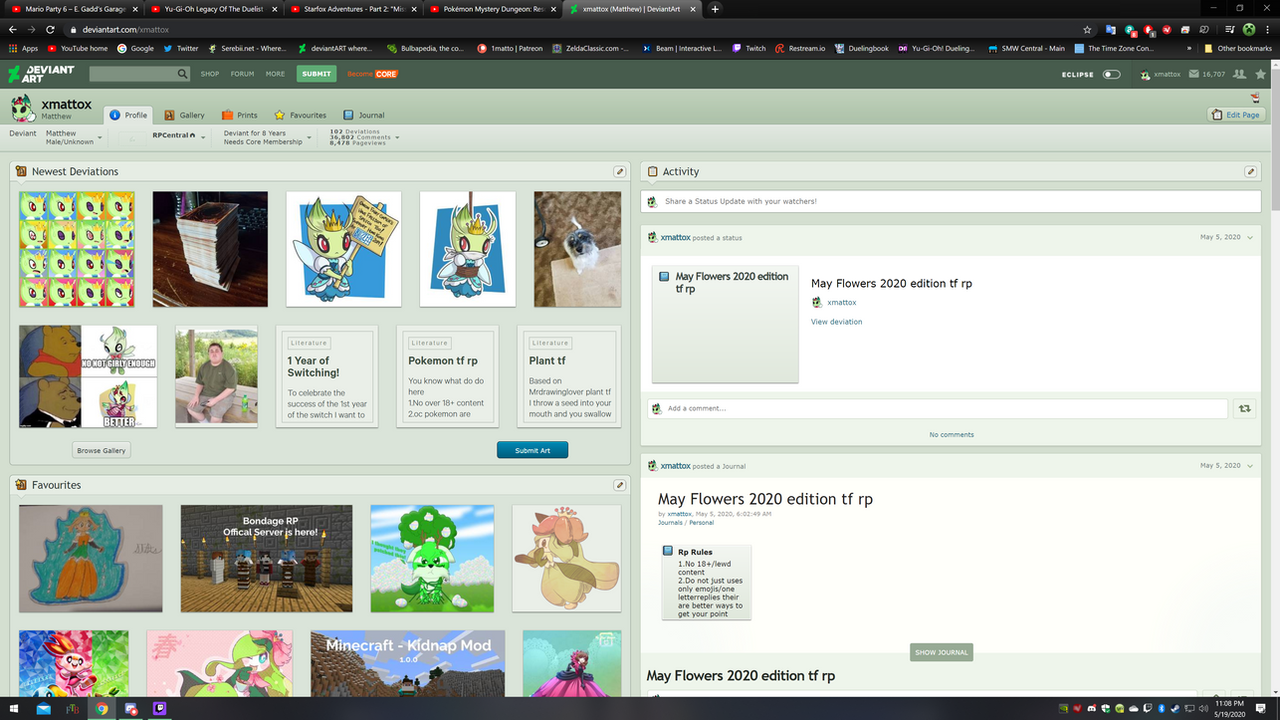Expand the Journal post May 5 chevron
Image resolution: width=1280 pixels, height=720 pixels.
(x=1250, y=466)
